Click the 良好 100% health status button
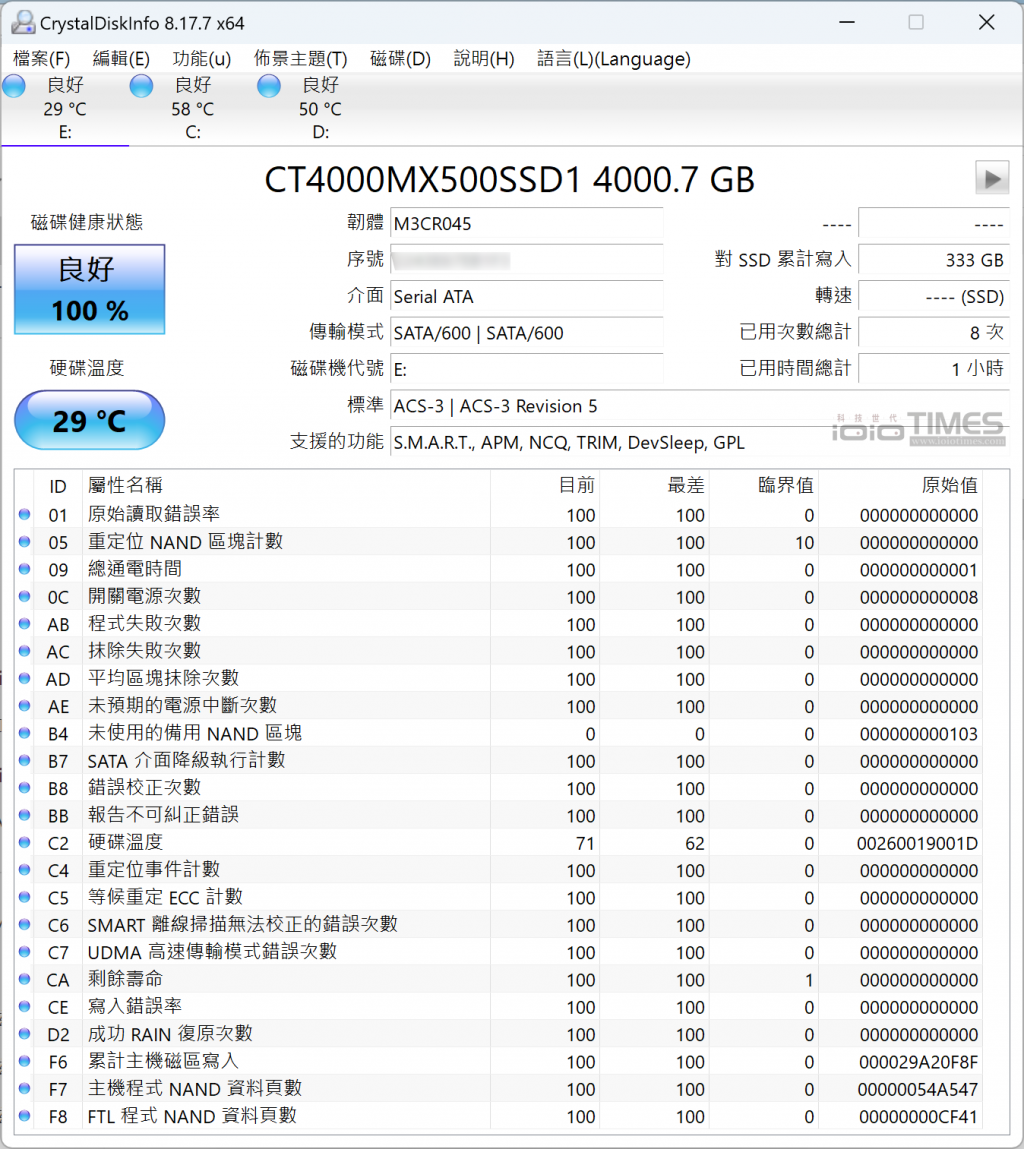 [89, 289]
